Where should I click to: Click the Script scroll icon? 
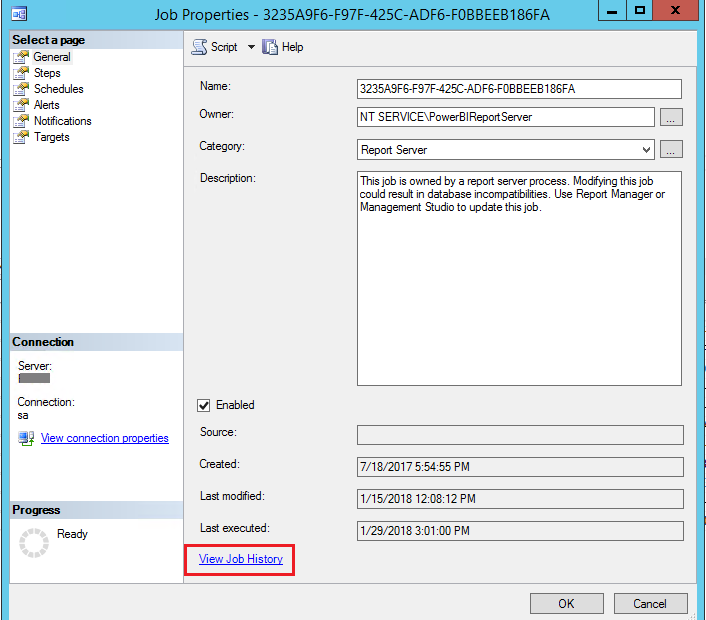pos(199,47)
